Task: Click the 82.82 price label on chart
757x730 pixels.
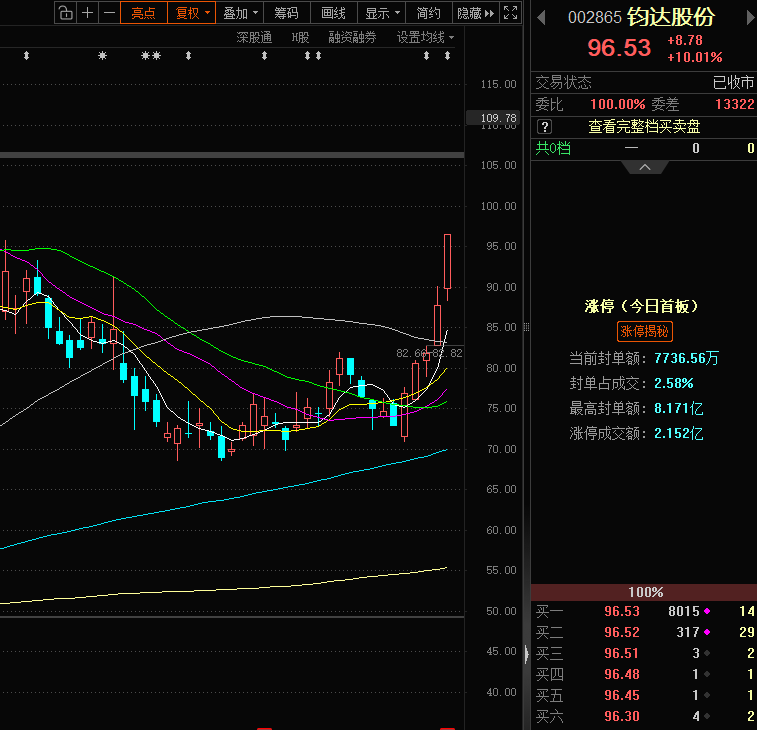Action: 449,353
